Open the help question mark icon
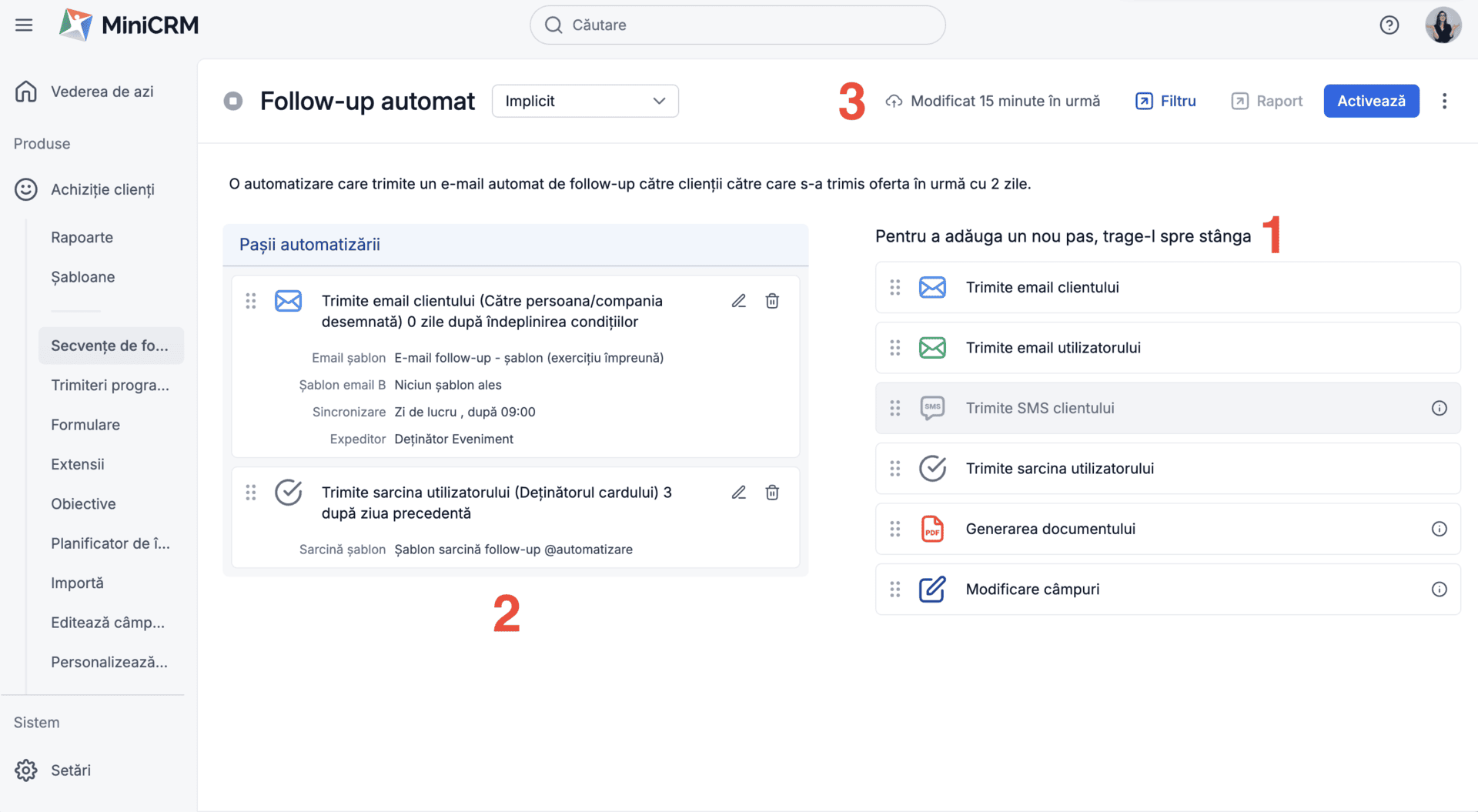The image size is (1478, 812). point(1389,25)
